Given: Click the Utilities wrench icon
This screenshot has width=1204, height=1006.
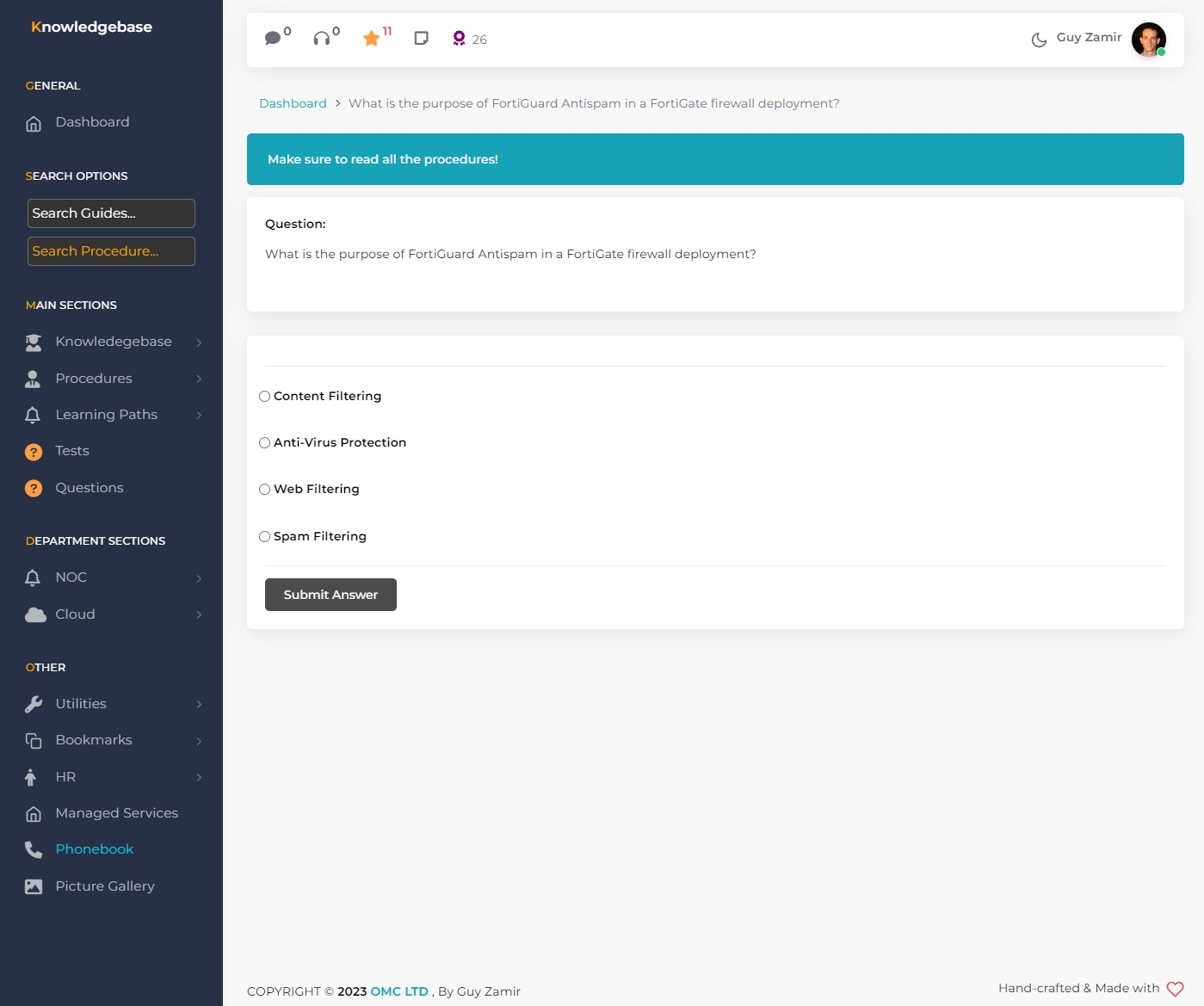Looking at the screenshot, I should (x=34, y=704).
